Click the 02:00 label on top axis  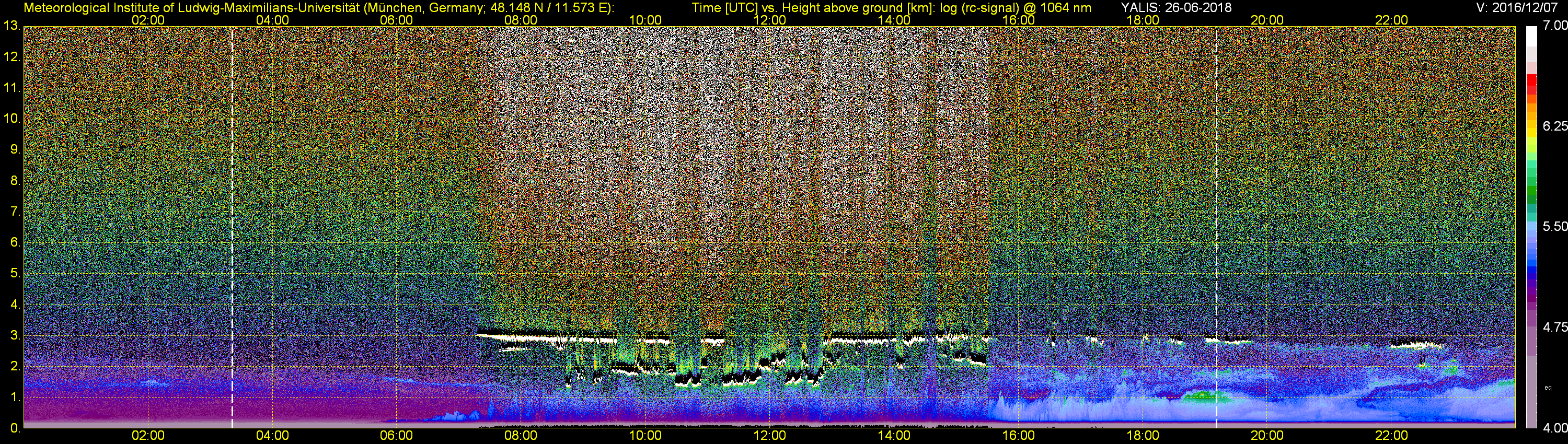[148, 20]
